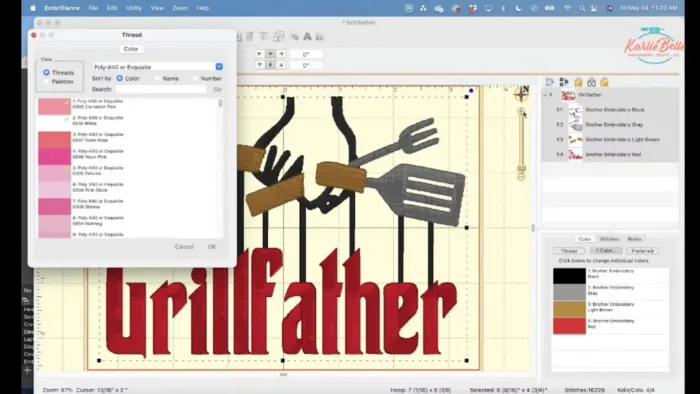Pick the White thread swatch

(x=54, y=123)
